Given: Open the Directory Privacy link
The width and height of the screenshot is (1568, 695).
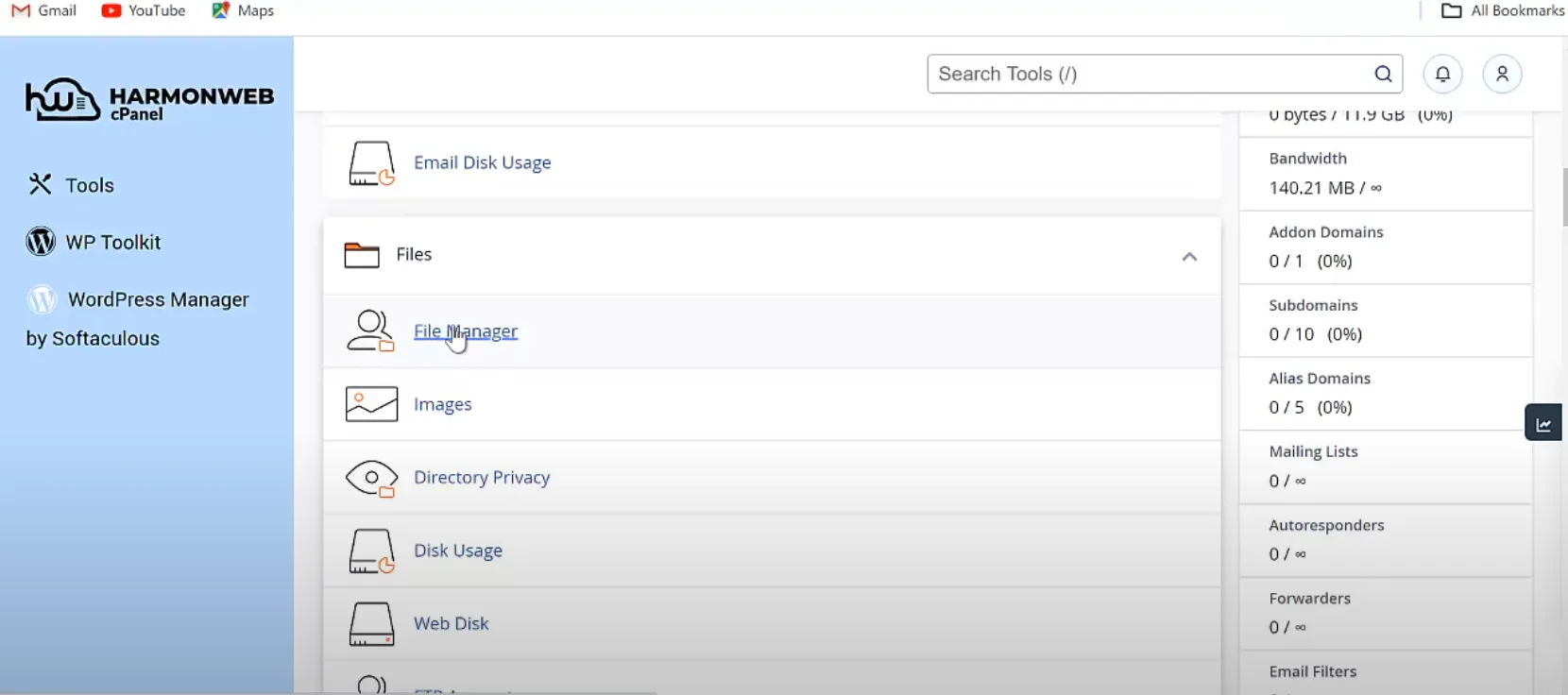Looking at the screenshot, I should click(482, 478).
